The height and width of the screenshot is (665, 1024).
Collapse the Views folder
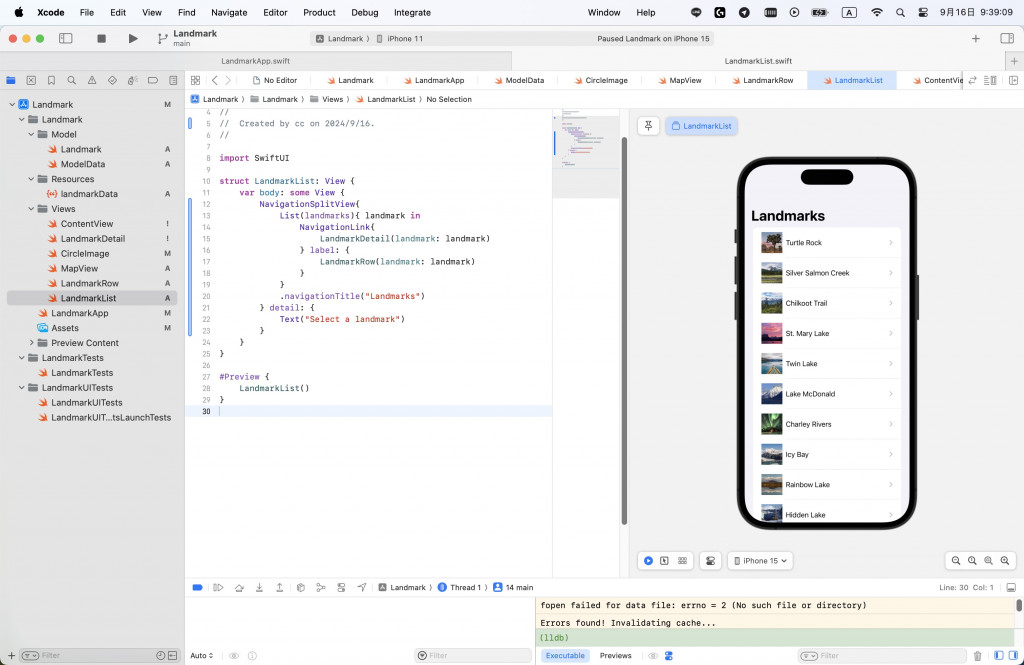(31, 209)
